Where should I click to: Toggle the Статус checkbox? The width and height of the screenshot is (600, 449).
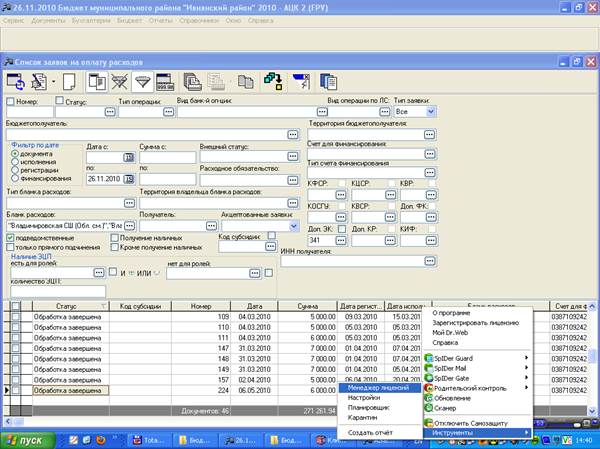[59, 100]
